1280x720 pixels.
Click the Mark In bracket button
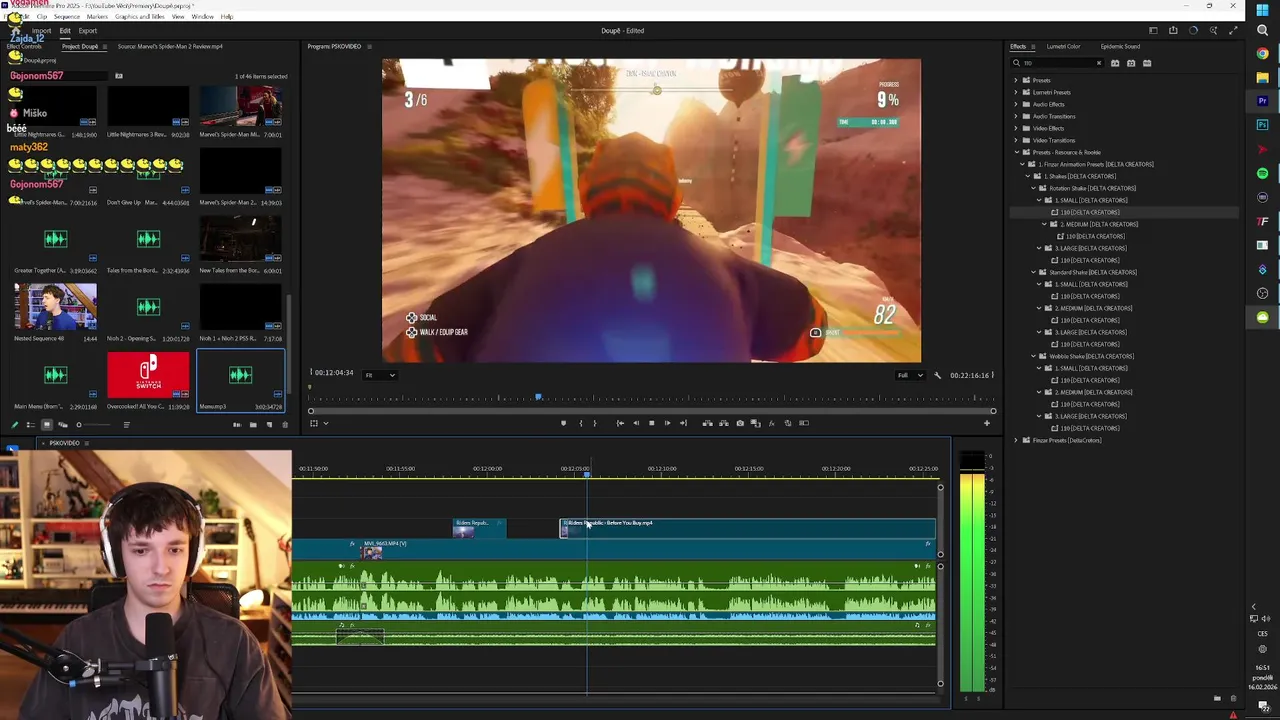(580, 423)
